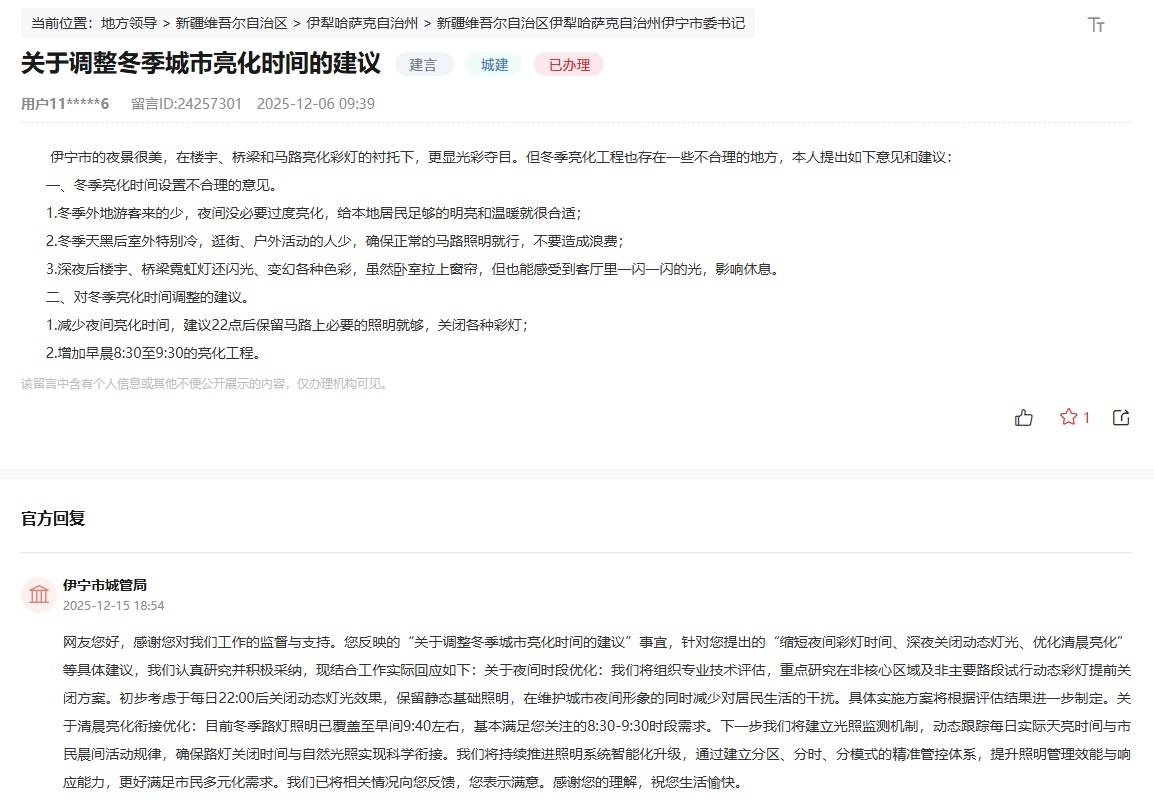Click the username 用户11*****6
Image resolution: width=1154 pixels, height=804 pixels.
coord(65,104)
